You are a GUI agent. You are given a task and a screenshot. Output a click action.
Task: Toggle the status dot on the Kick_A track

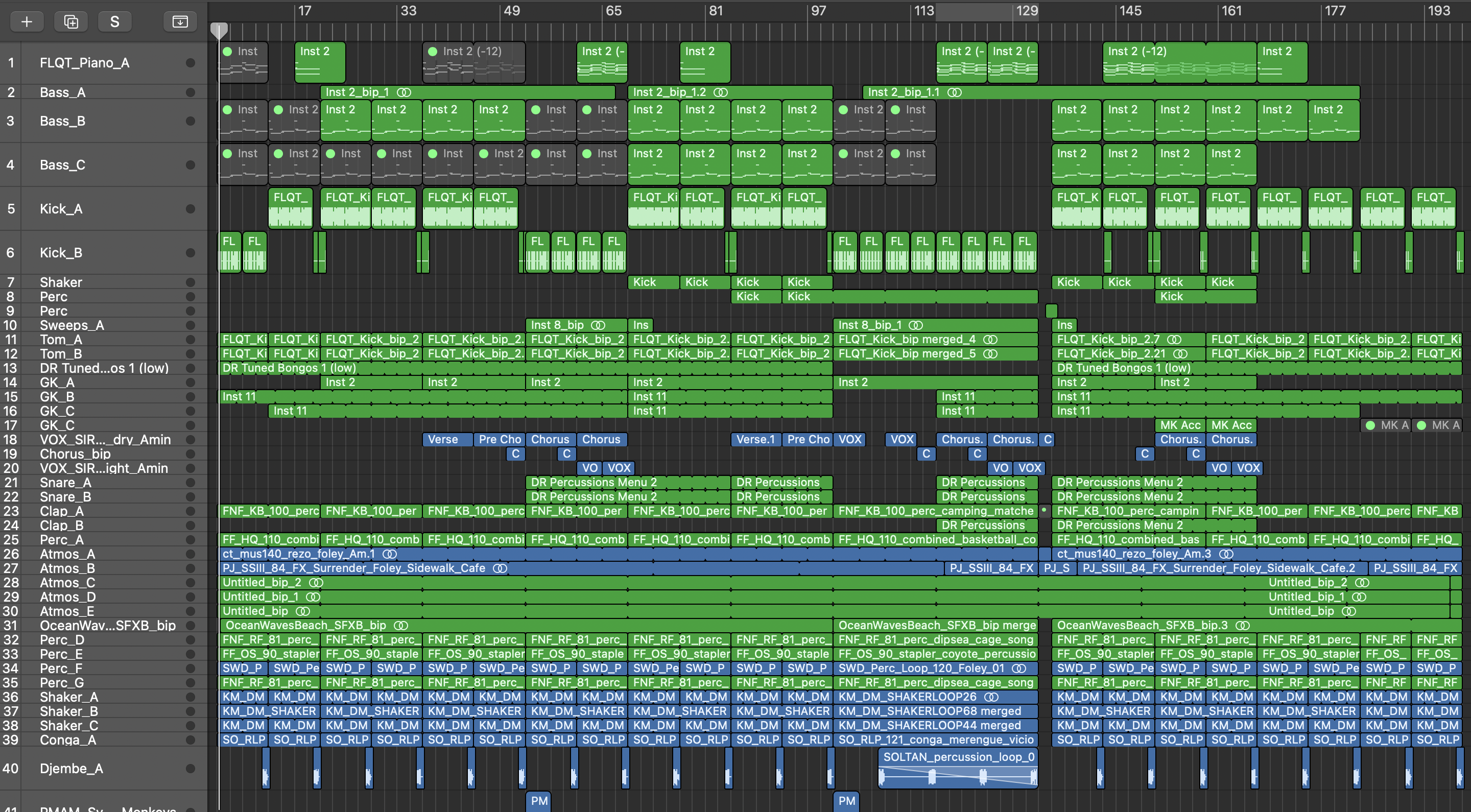[190, 209]
